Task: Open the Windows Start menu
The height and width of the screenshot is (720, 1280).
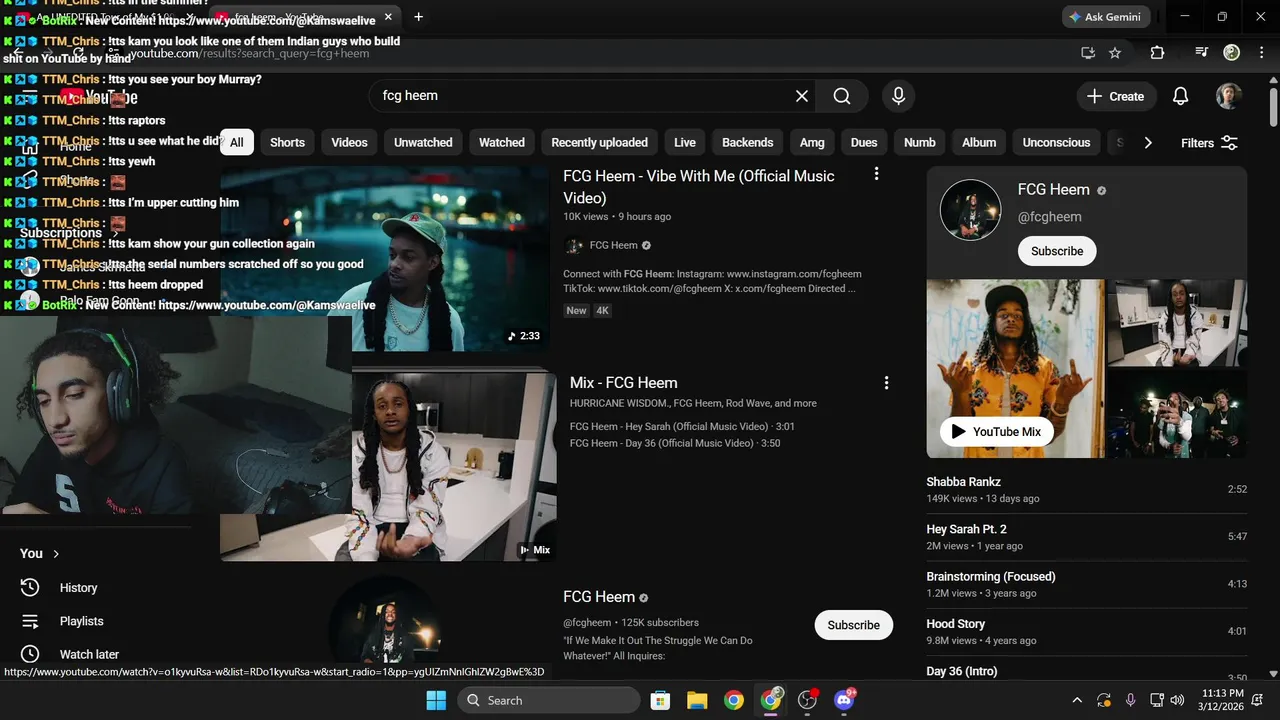Action: [x=436, y=700]
